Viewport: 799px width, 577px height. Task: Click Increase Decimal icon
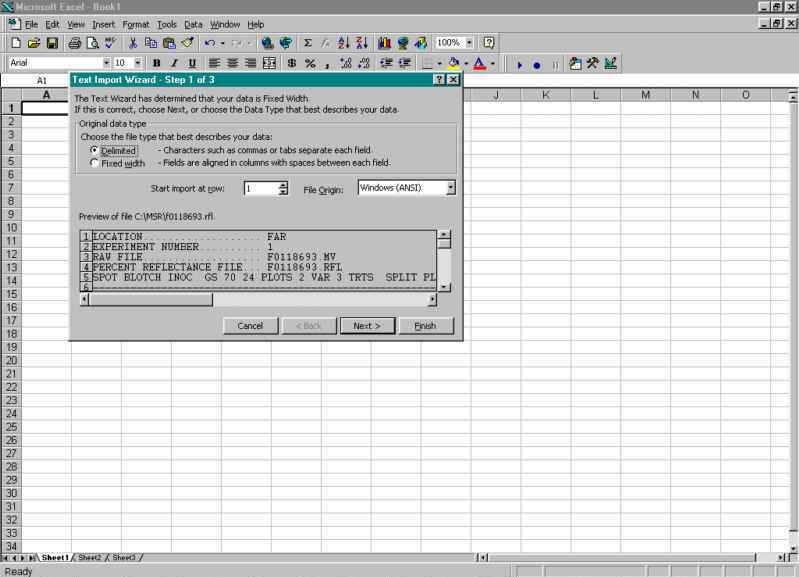coord(346,63)
